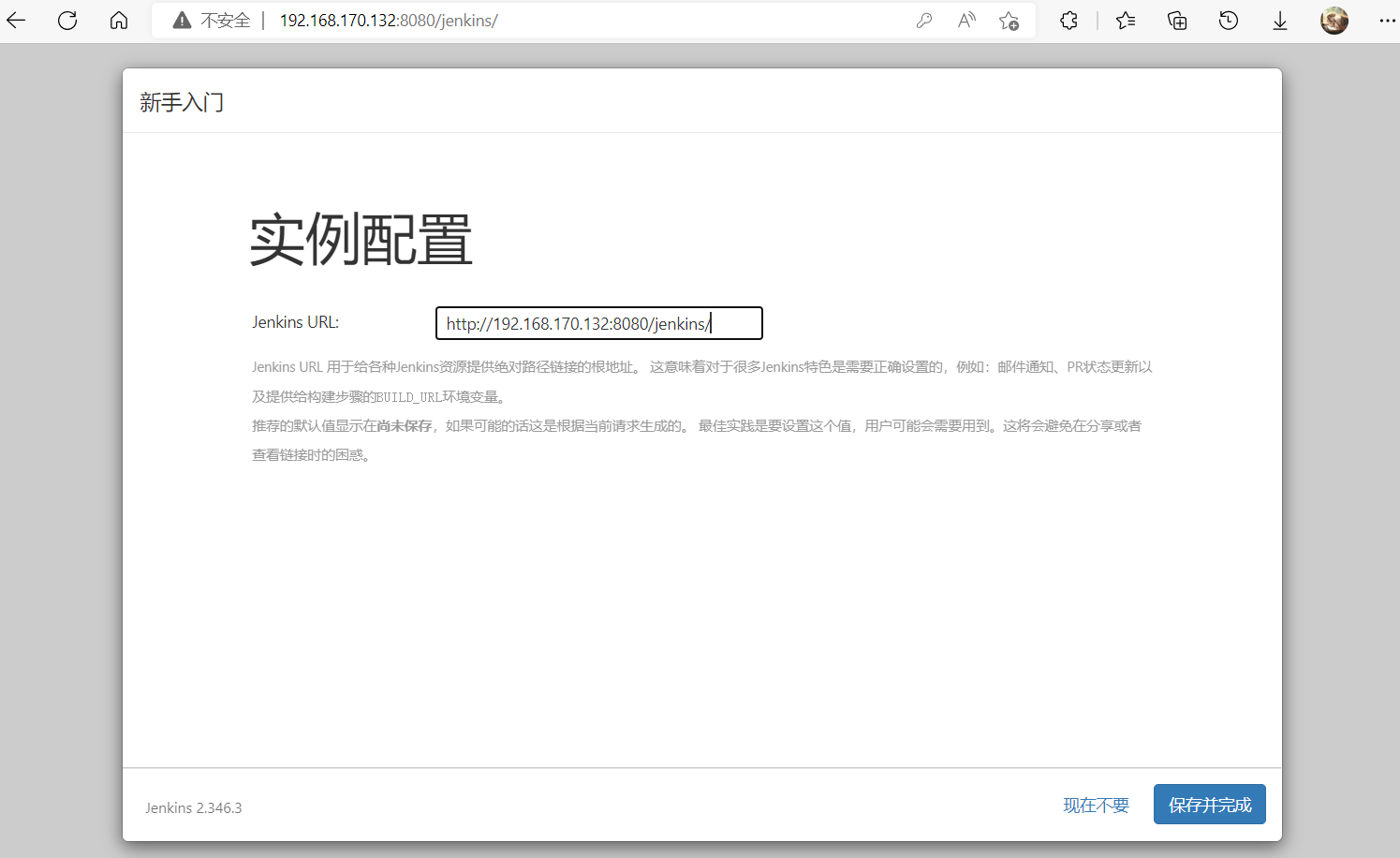This screenshot has height=858, width=1400.
Task: Click the Jenkins URL: label
Action: coord(296,322)
